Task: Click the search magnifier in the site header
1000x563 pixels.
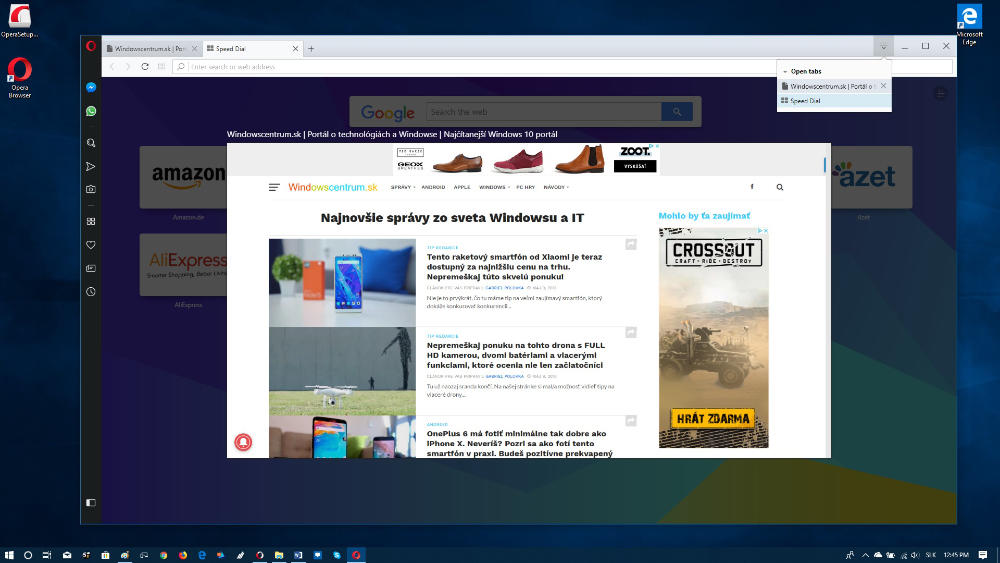Action: [779, 187]
